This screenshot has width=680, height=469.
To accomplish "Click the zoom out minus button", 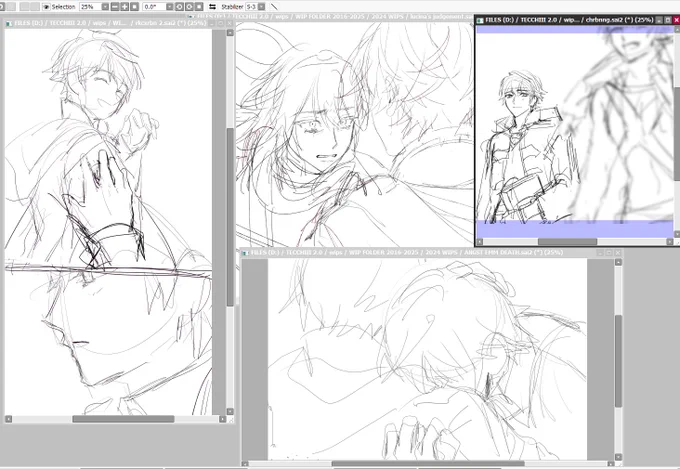I will pyautogui.click(x=115, y=7).
